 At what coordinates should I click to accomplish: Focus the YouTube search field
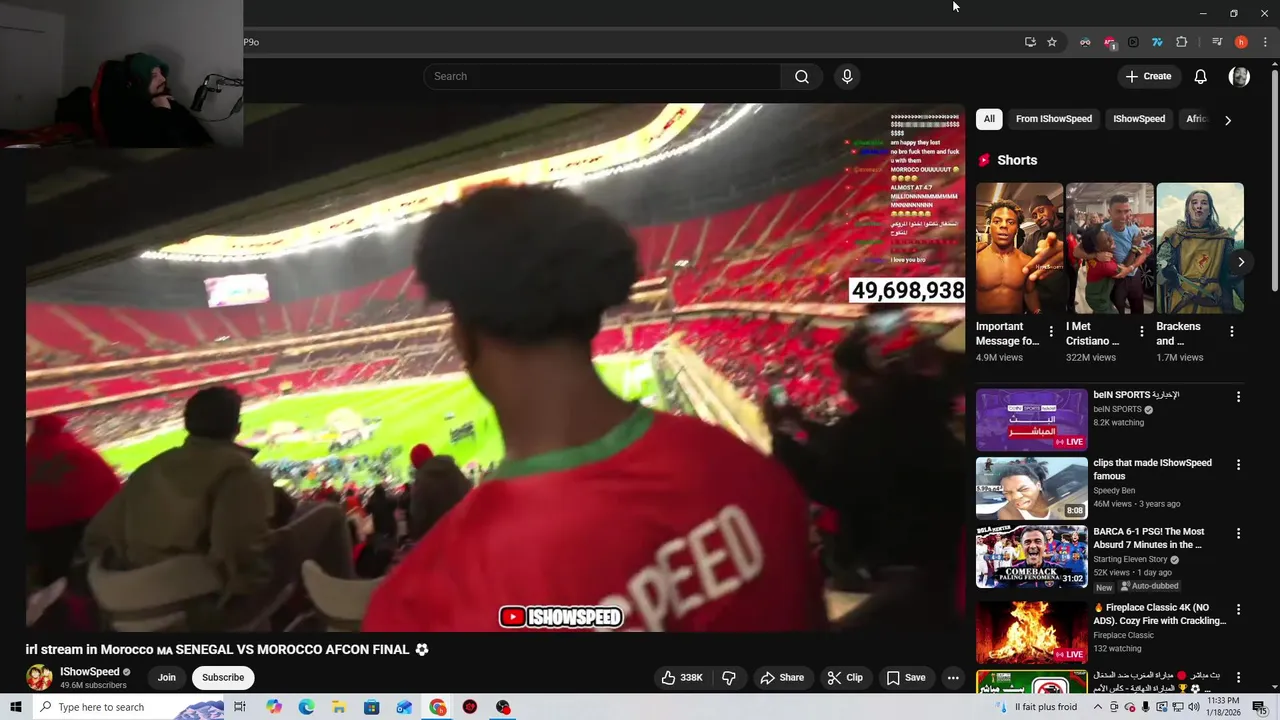coord(602,77)
